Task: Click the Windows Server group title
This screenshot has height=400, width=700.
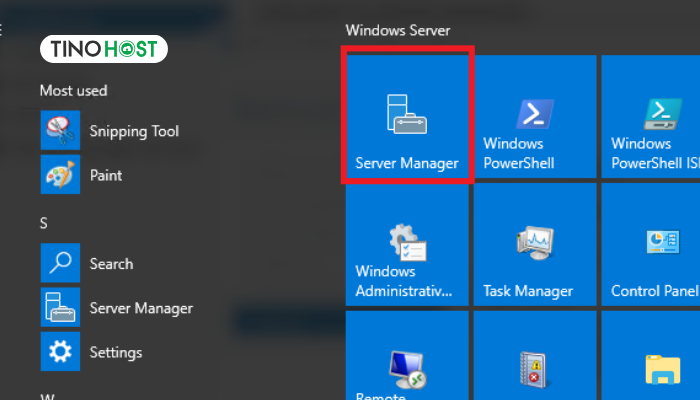Action: tap(398, 30)
